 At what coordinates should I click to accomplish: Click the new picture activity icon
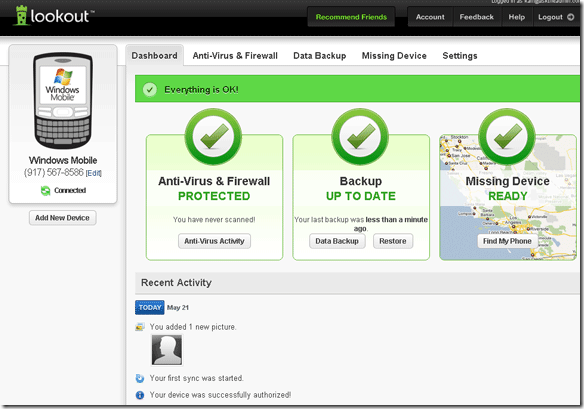pos(140,327)
